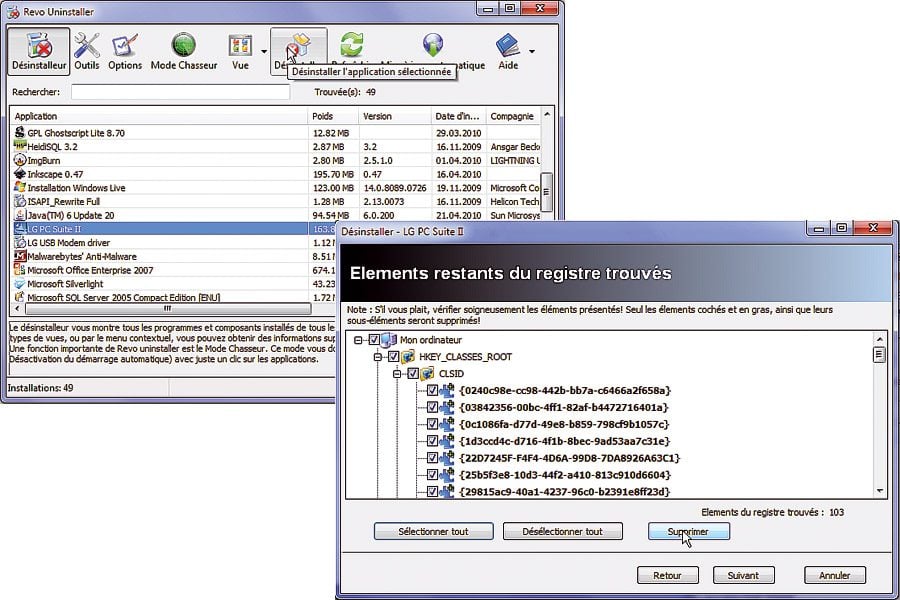Toggle the CLSID checkbox
The width and height of the screenshot is (900, 600).
(x=412, y=373)
